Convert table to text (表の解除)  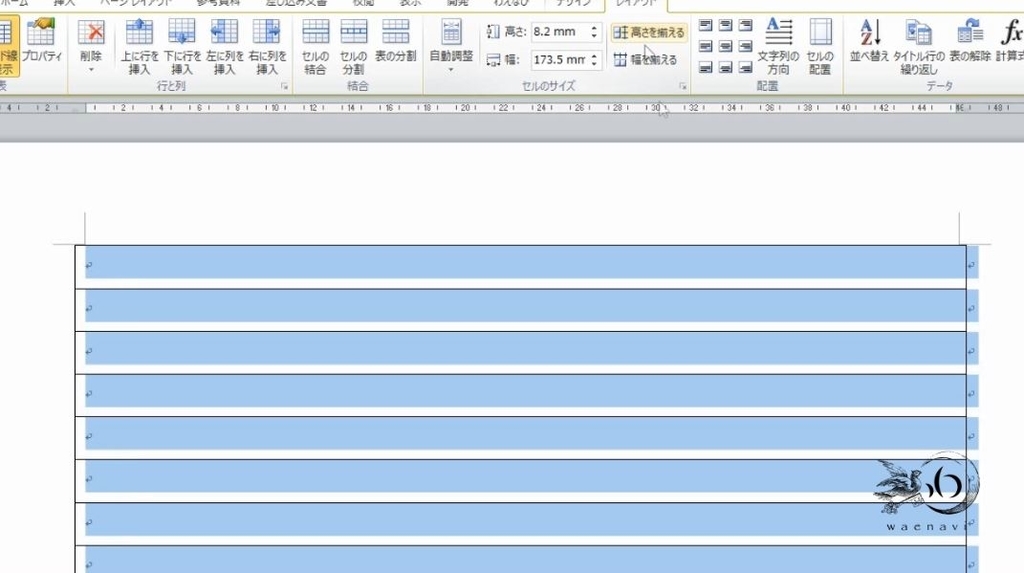tap(970, 41)
